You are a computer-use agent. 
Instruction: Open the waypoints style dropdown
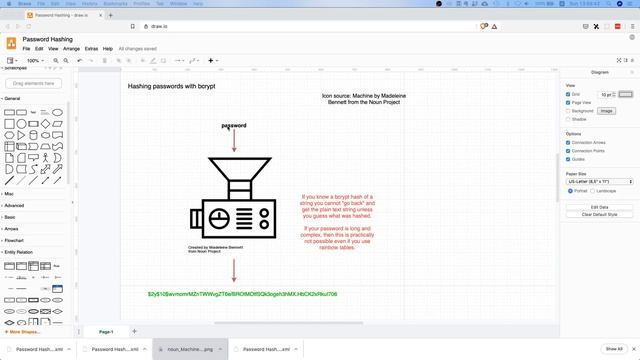coord(194,60)
